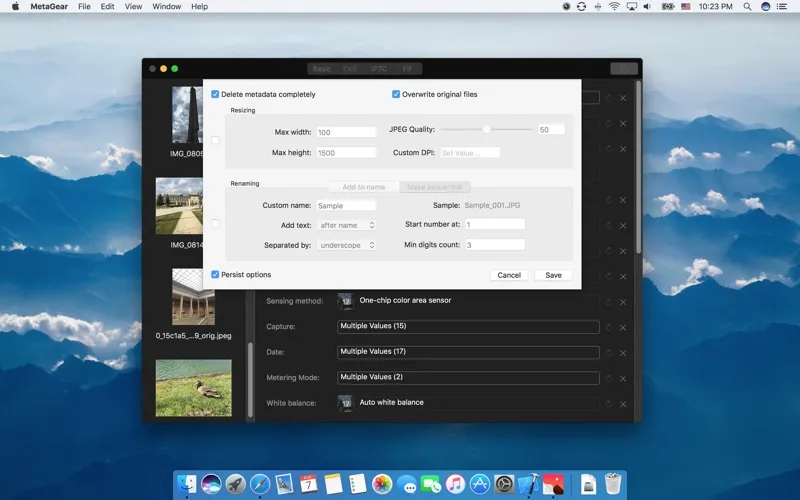Launch Safari from the dock
Image resolution: width=800 pixels, height=500 pixels.
pos(260,484)
